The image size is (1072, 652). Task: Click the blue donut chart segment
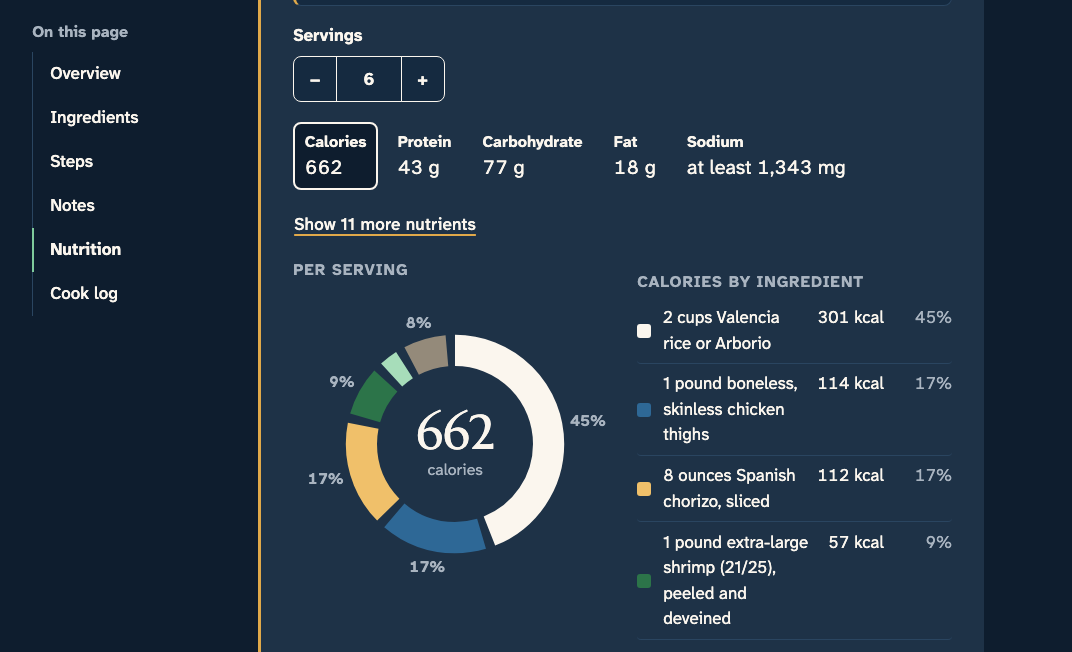tap(436, 534)
